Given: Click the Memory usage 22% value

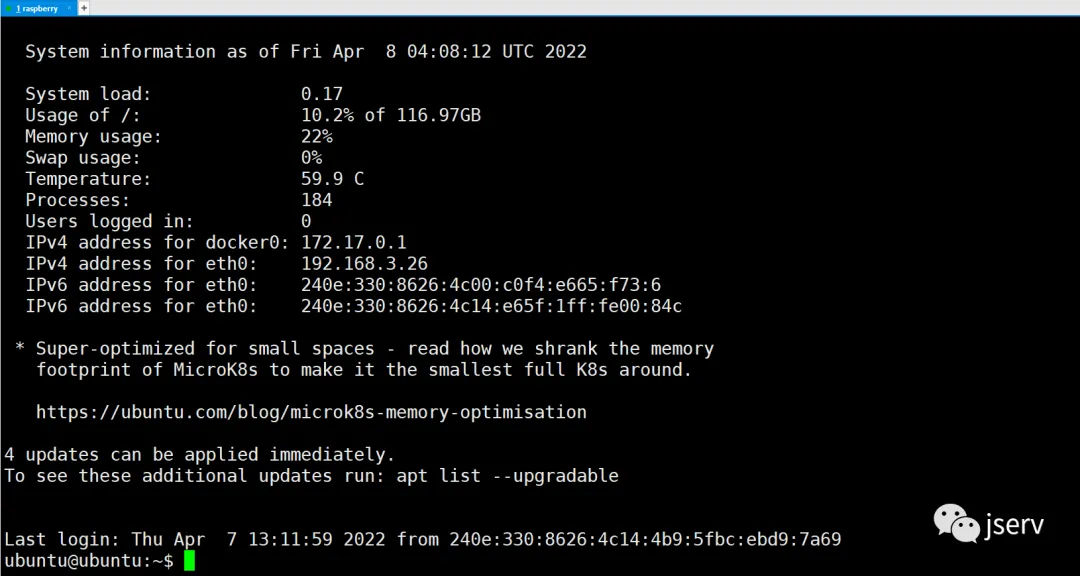Looking at the screenshot, I should pyautogui.click(x=317, y=136).
